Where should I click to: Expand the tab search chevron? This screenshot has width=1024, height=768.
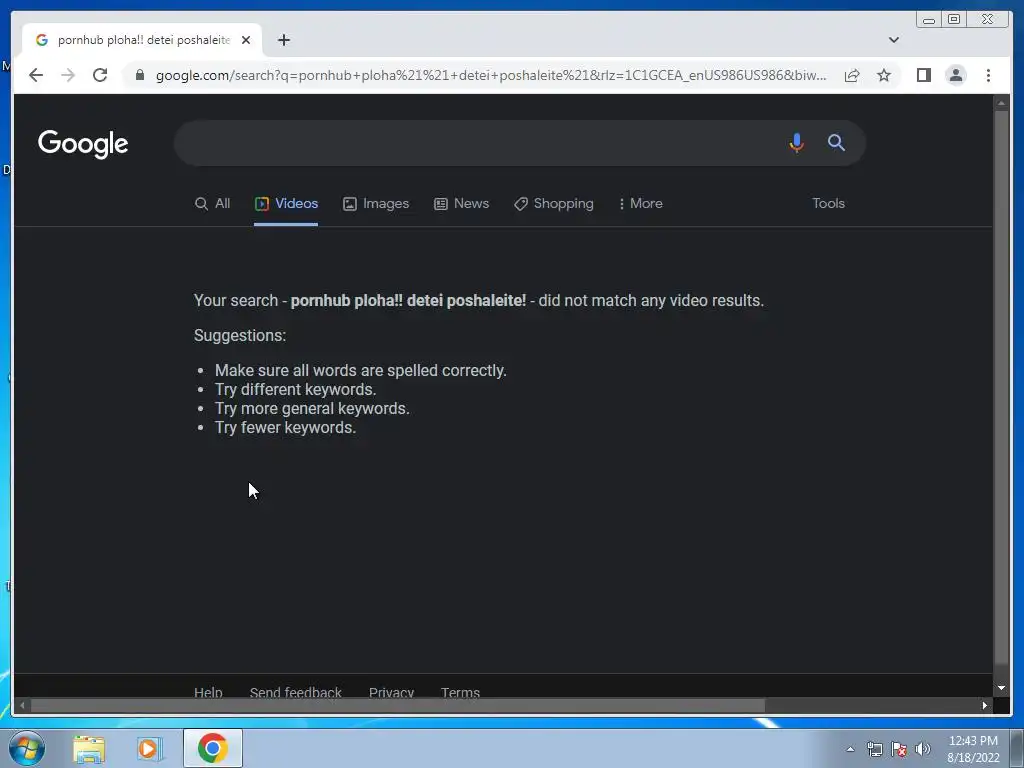(894, 40)
